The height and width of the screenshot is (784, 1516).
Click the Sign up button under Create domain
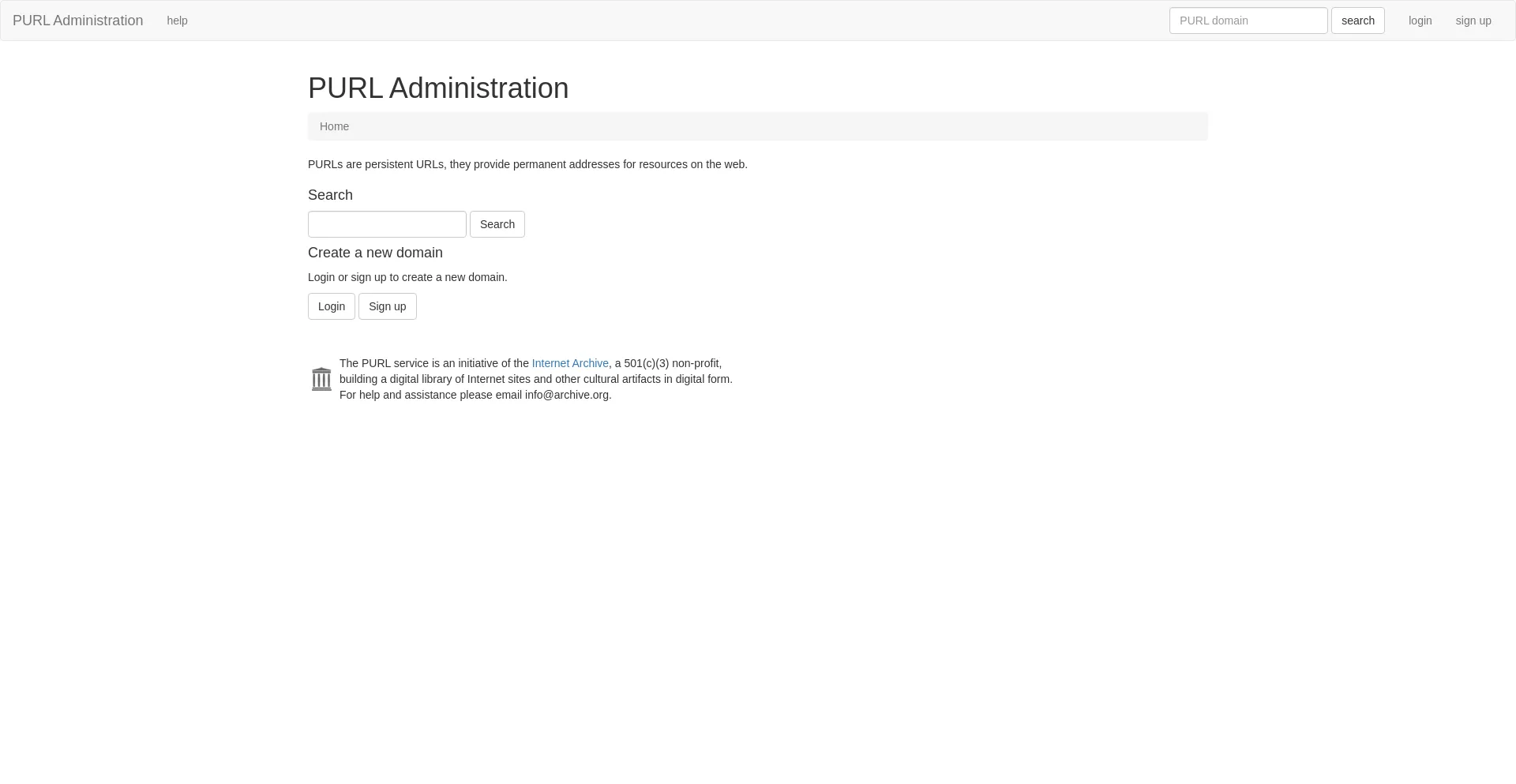point(388,306)
